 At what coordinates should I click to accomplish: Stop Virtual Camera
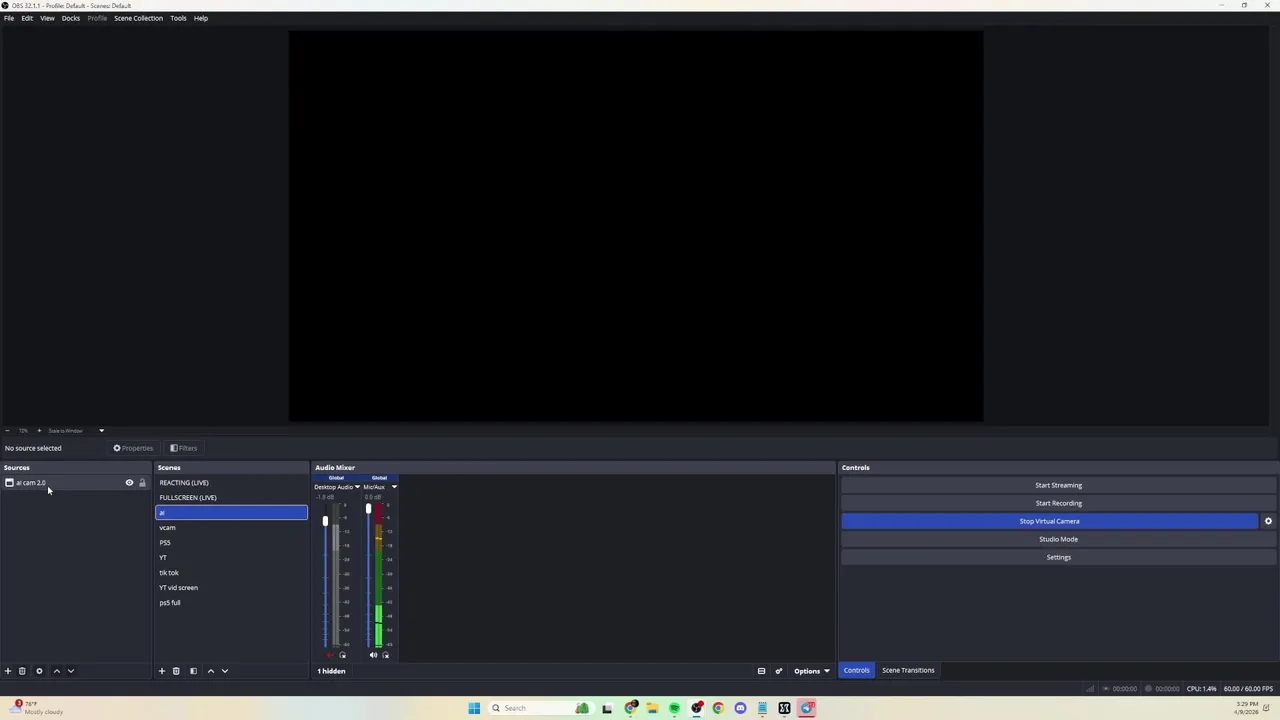(1049, 521)
